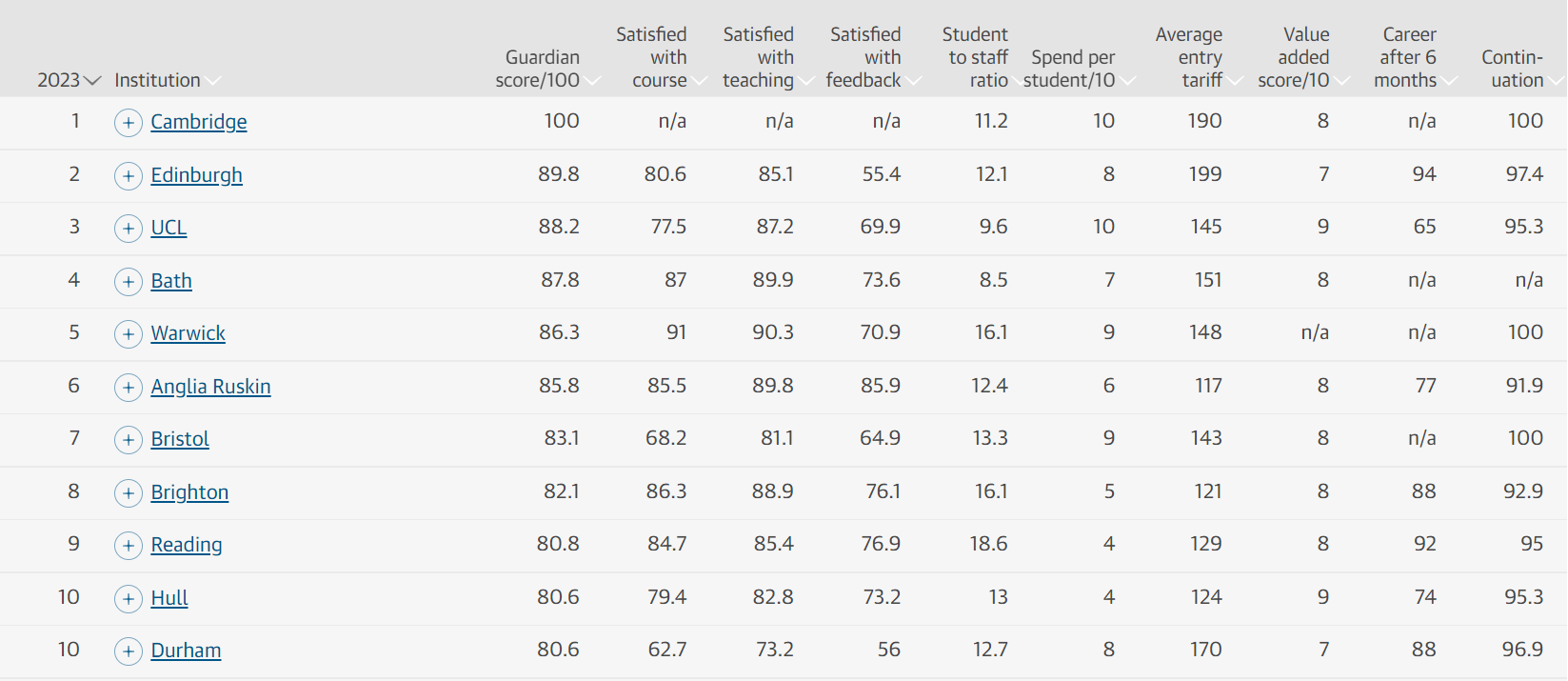Sort by Career after 6 months
The height and width of the screenshot is (681, 1568).
(x=1415, y=57)
